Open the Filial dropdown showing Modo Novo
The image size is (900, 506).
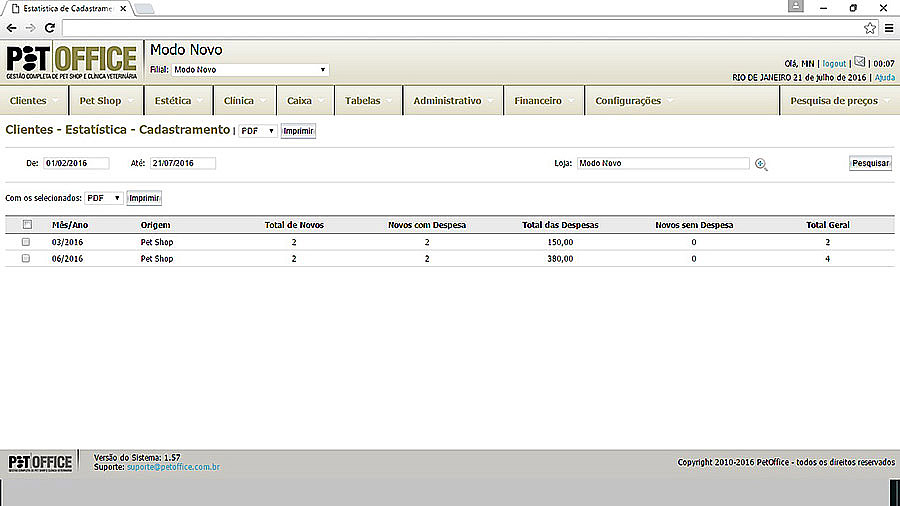pyautogui.click(x=250, y=70)
